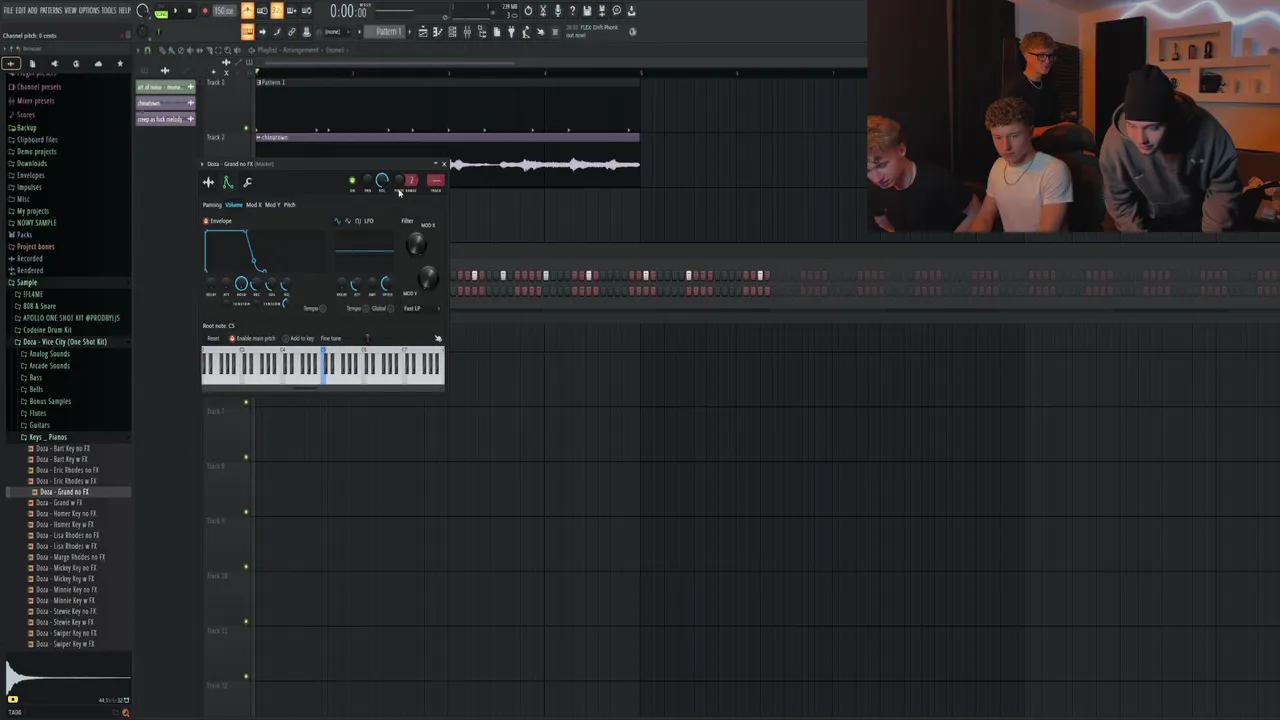Viewport: 1280px width, 720px height.
Task: Expand the Packs folder in browser
Action: point(21,235)
